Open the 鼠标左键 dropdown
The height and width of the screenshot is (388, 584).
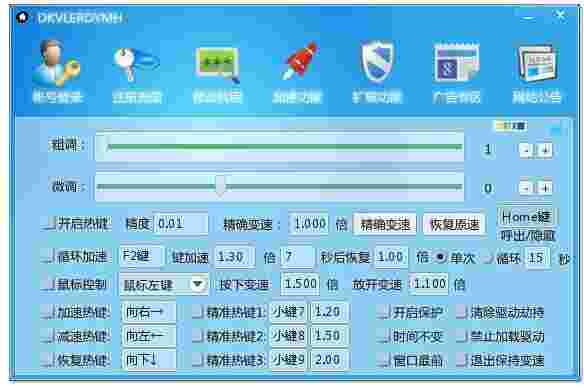pos(163,285)
